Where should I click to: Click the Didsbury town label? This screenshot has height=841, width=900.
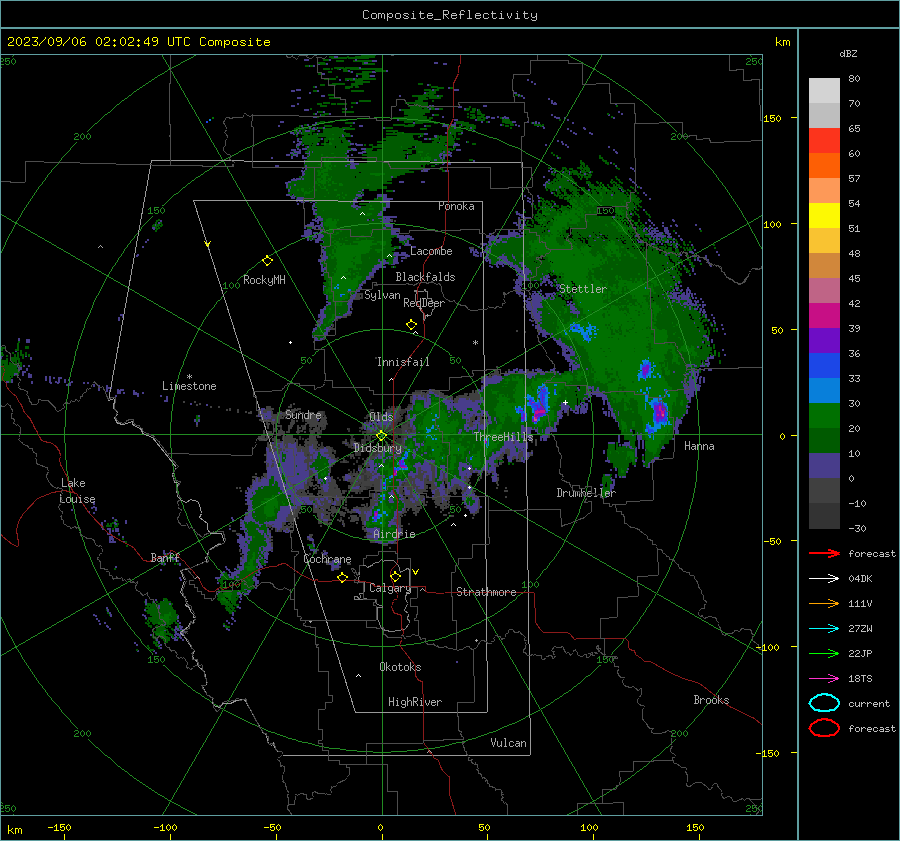[x=378, y=448]
